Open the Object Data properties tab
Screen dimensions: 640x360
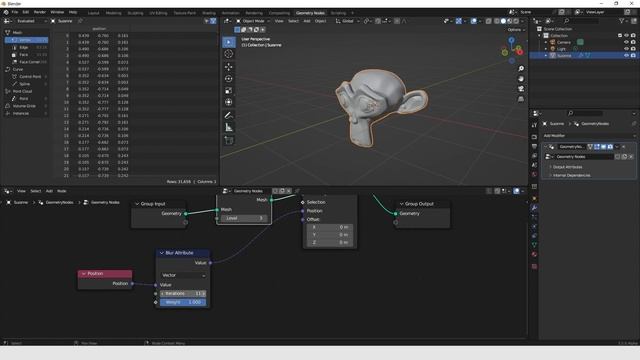click(x=534, y=245)
